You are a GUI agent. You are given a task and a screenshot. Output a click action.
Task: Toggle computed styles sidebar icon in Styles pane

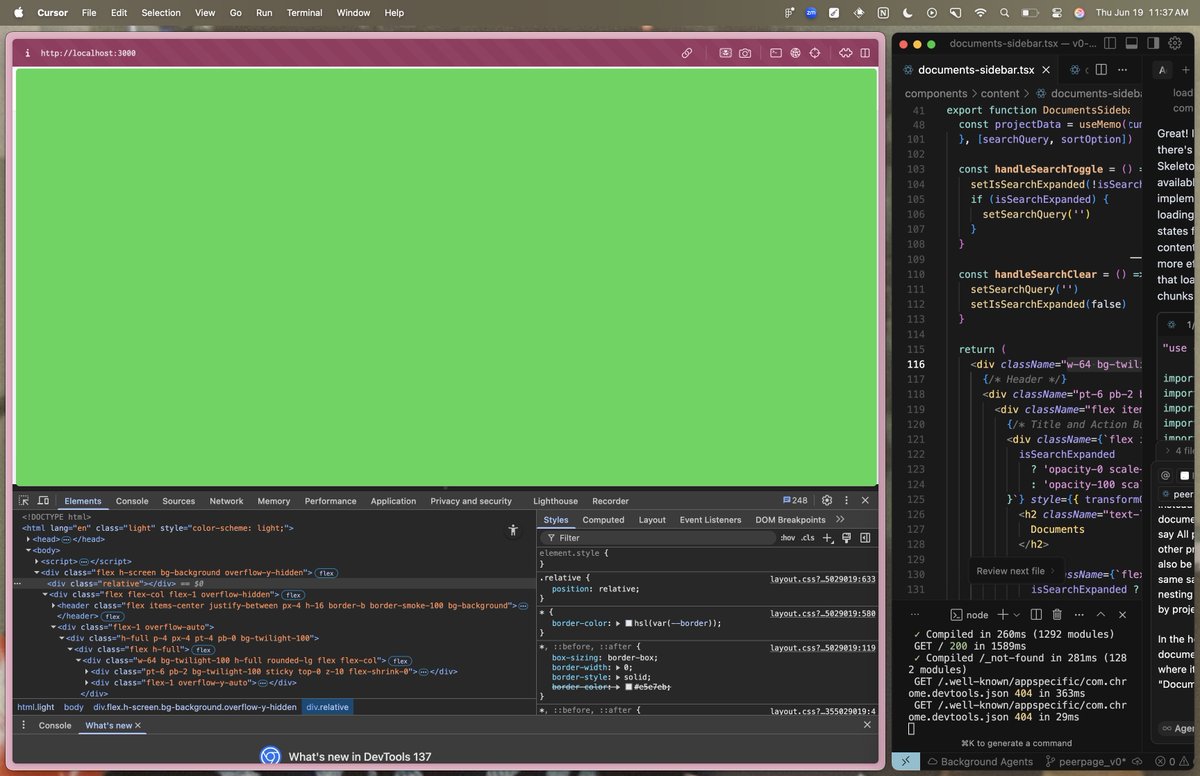coord(865,537)
